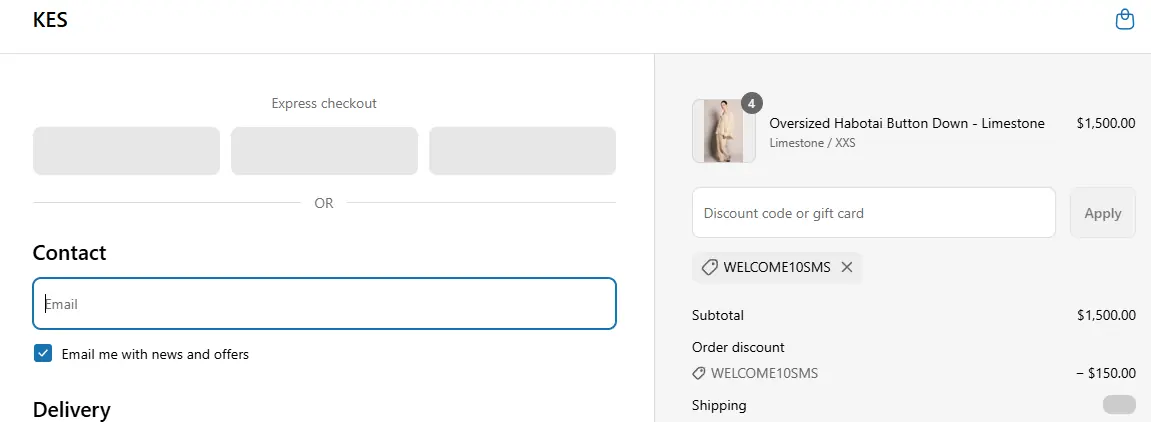Uncheck Email me with news and offers

(x=43, y=353)
